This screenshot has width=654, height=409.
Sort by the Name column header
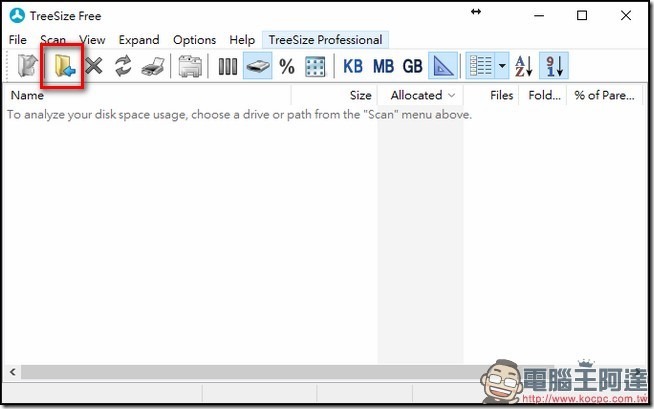(x=27, y=95)
